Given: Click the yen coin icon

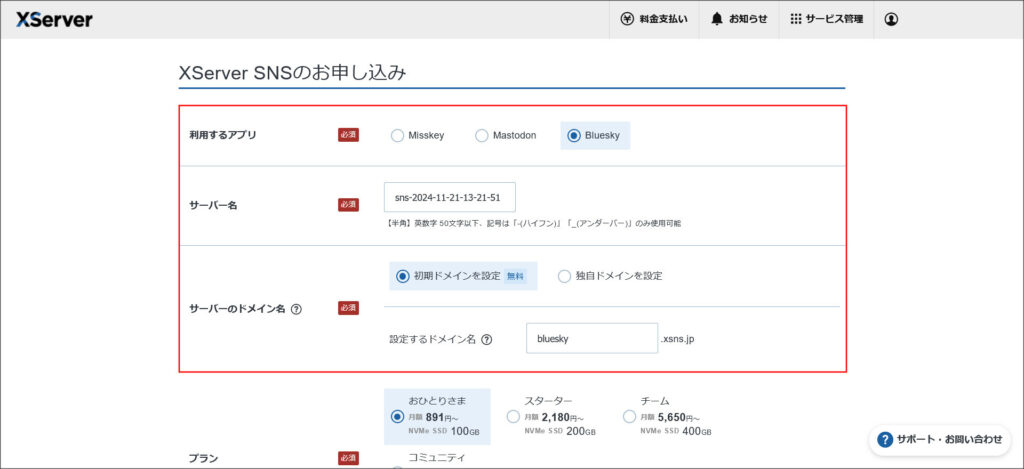Looking at the screenshot, I should (627, 20).
